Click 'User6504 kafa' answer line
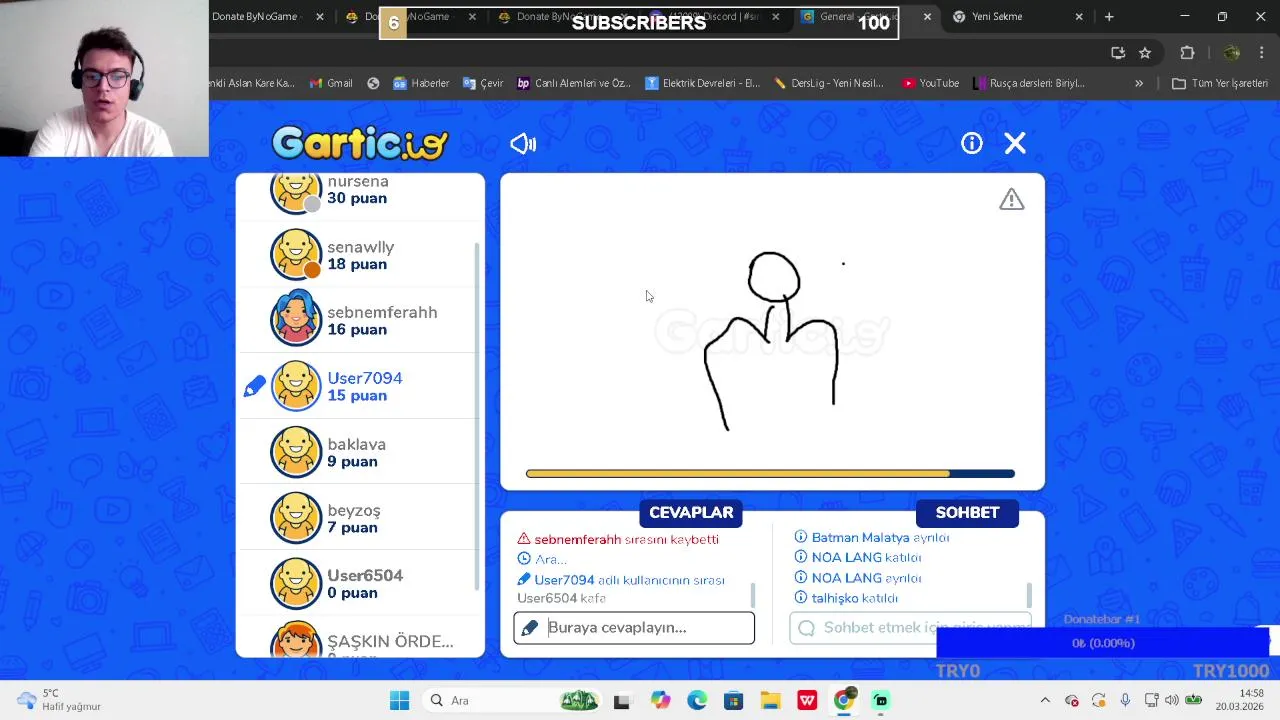This screenshot has height=720, width=1280. [x=561, y=598]
